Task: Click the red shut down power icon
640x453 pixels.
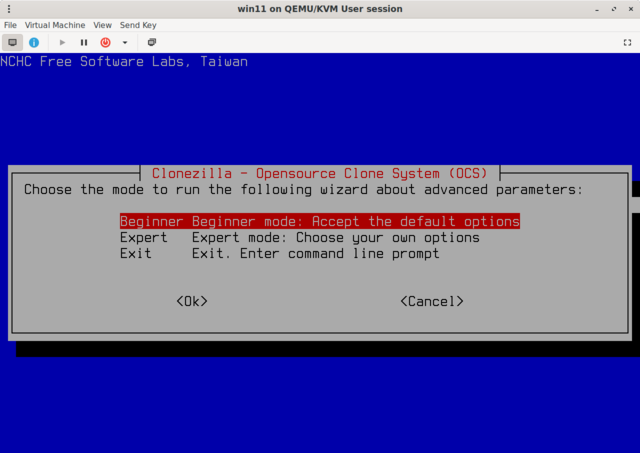Action: pyautogui.click(x=105, y=42)
